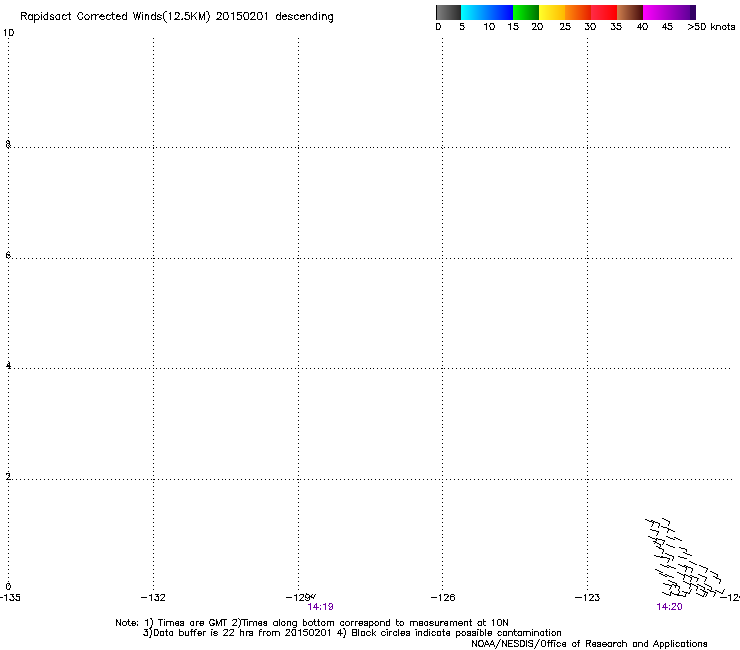Screen dimensions: 740x650
Task: Click the '25' legend scale label
Action: pos(565,27)
